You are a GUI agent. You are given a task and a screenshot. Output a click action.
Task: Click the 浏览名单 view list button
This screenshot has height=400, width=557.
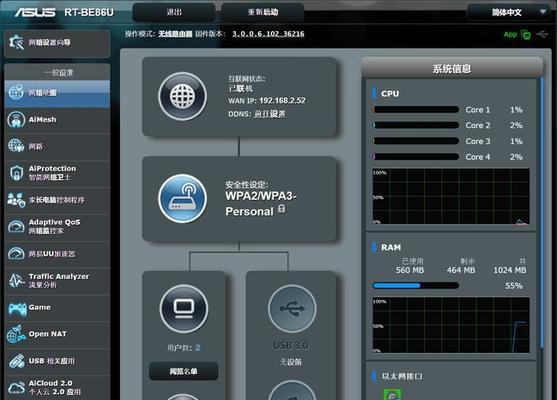[x=184, y=371]
